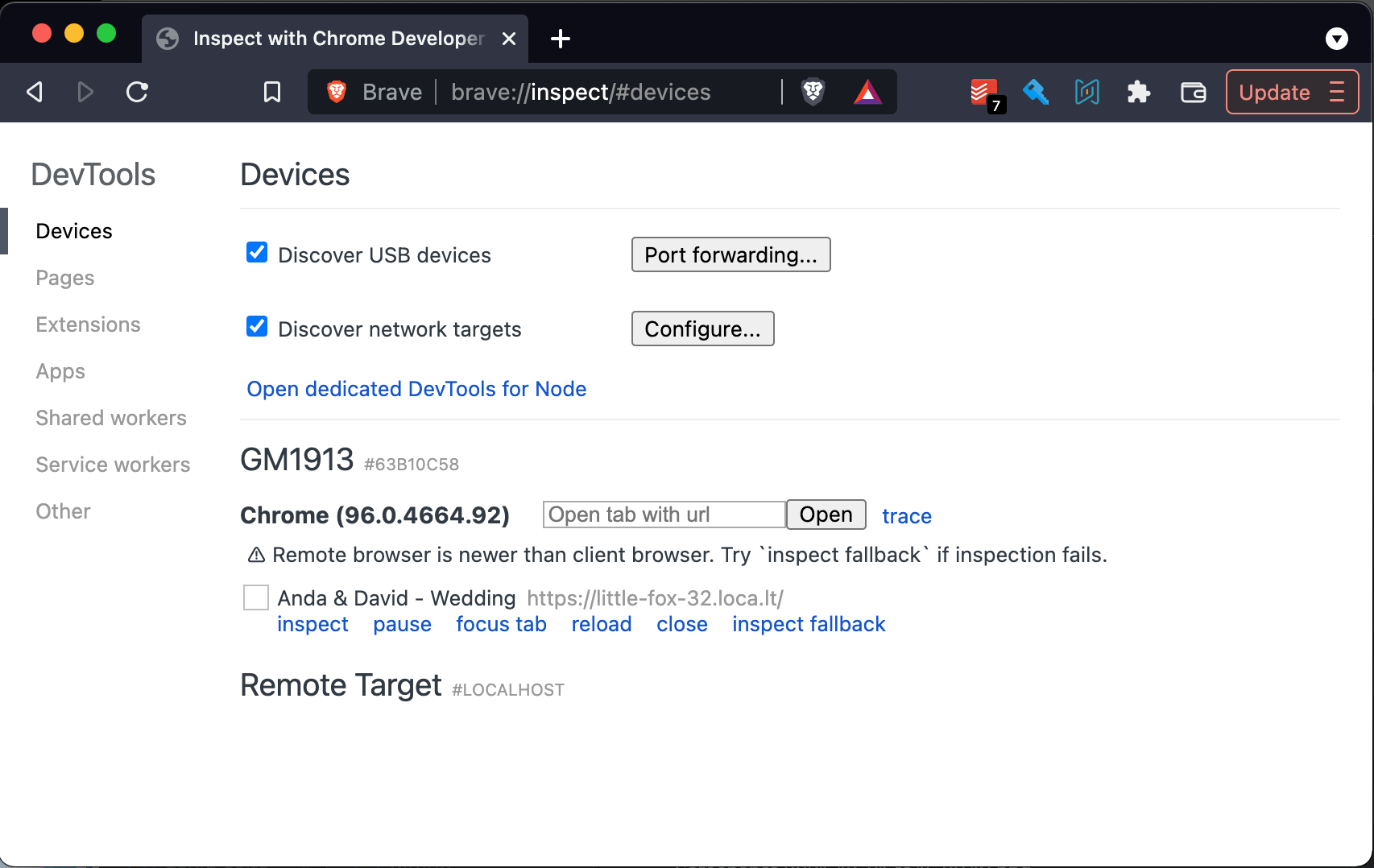This screenshot has width=1374, height=868.
Task: Inspect the Anda & David - Wedding page
Action: click(312, 624)
